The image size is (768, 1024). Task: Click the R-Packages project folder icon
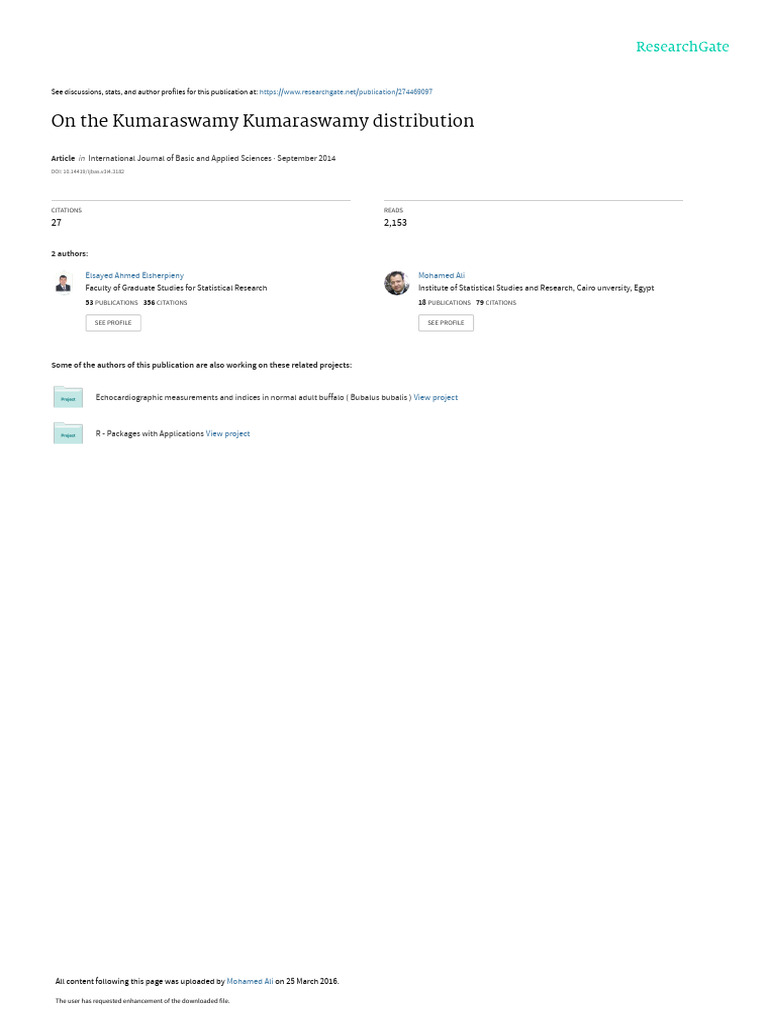pyautogui.click(x=68, y=433)
